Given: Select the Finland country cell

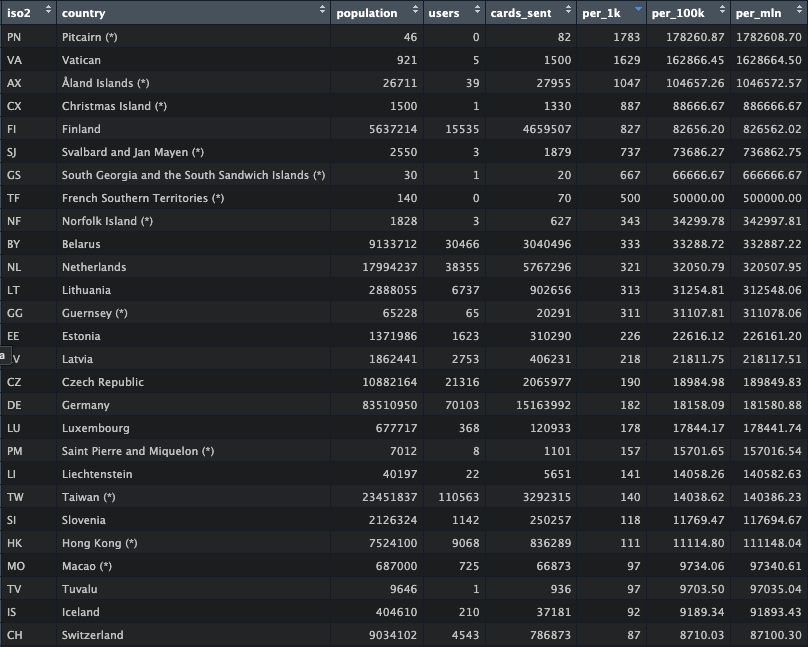Looking at the screenshot, I should coord(81,129).
